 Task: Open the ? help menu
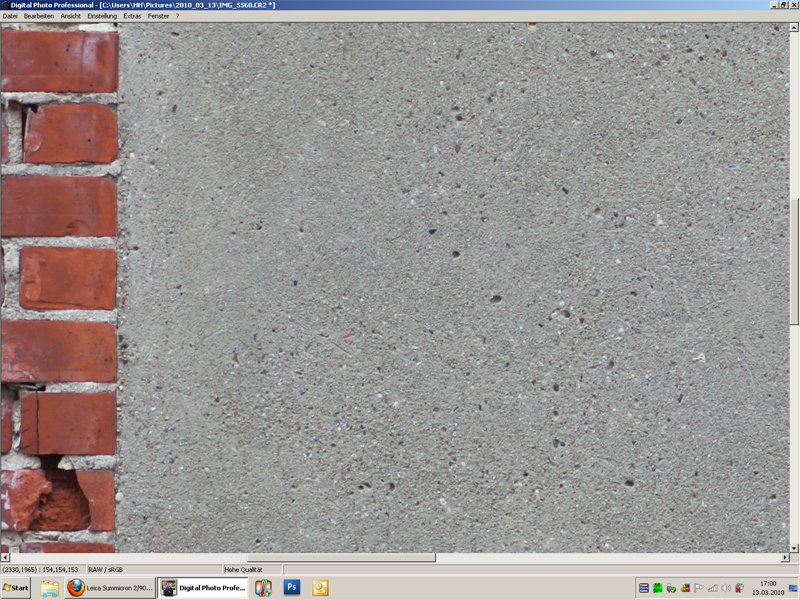178,16
